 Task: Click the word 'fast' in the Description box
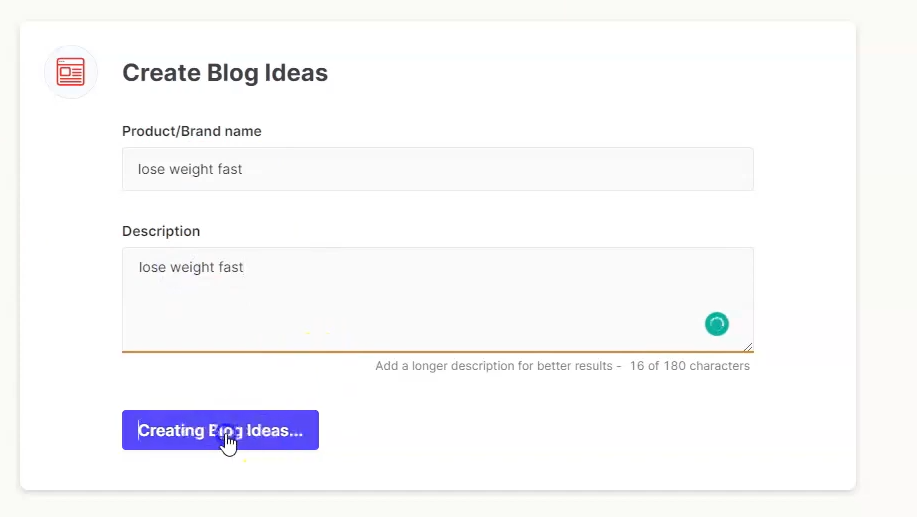230,267
